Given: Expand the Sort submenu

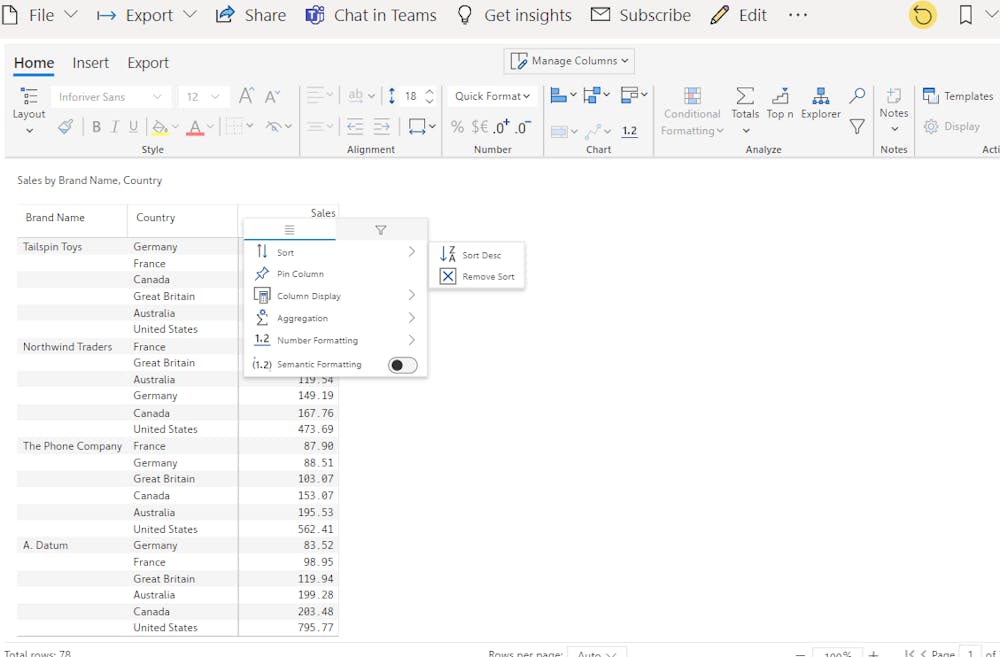Looking at the screenshot, I should click(335, 252).
